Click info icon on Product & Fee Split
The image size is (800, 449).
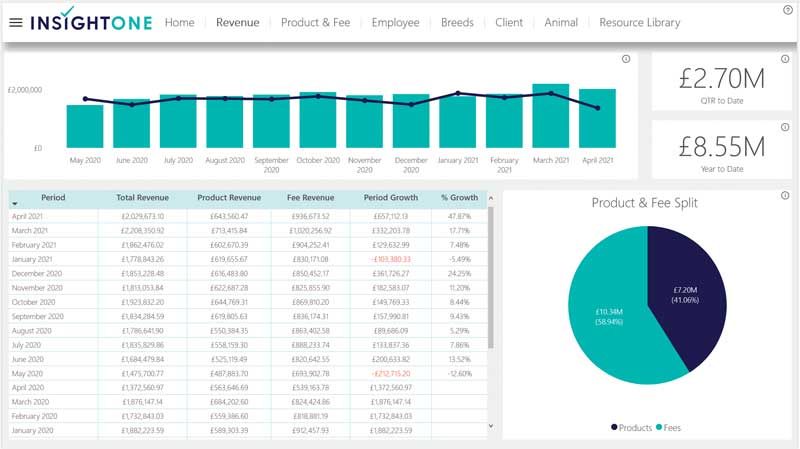[785, 195]
